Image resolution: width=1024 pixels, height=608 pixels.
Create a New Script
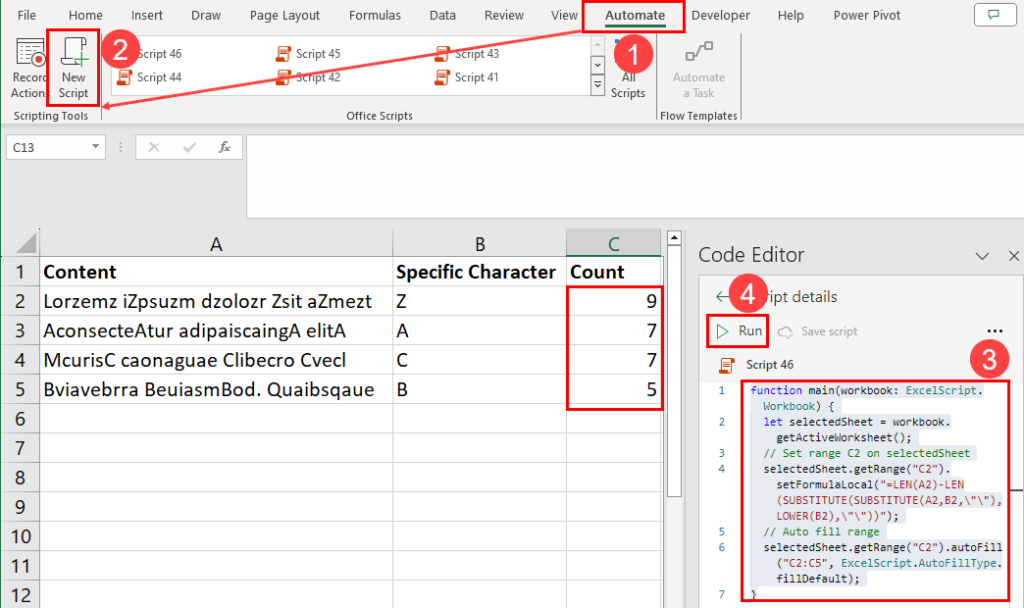73,68
